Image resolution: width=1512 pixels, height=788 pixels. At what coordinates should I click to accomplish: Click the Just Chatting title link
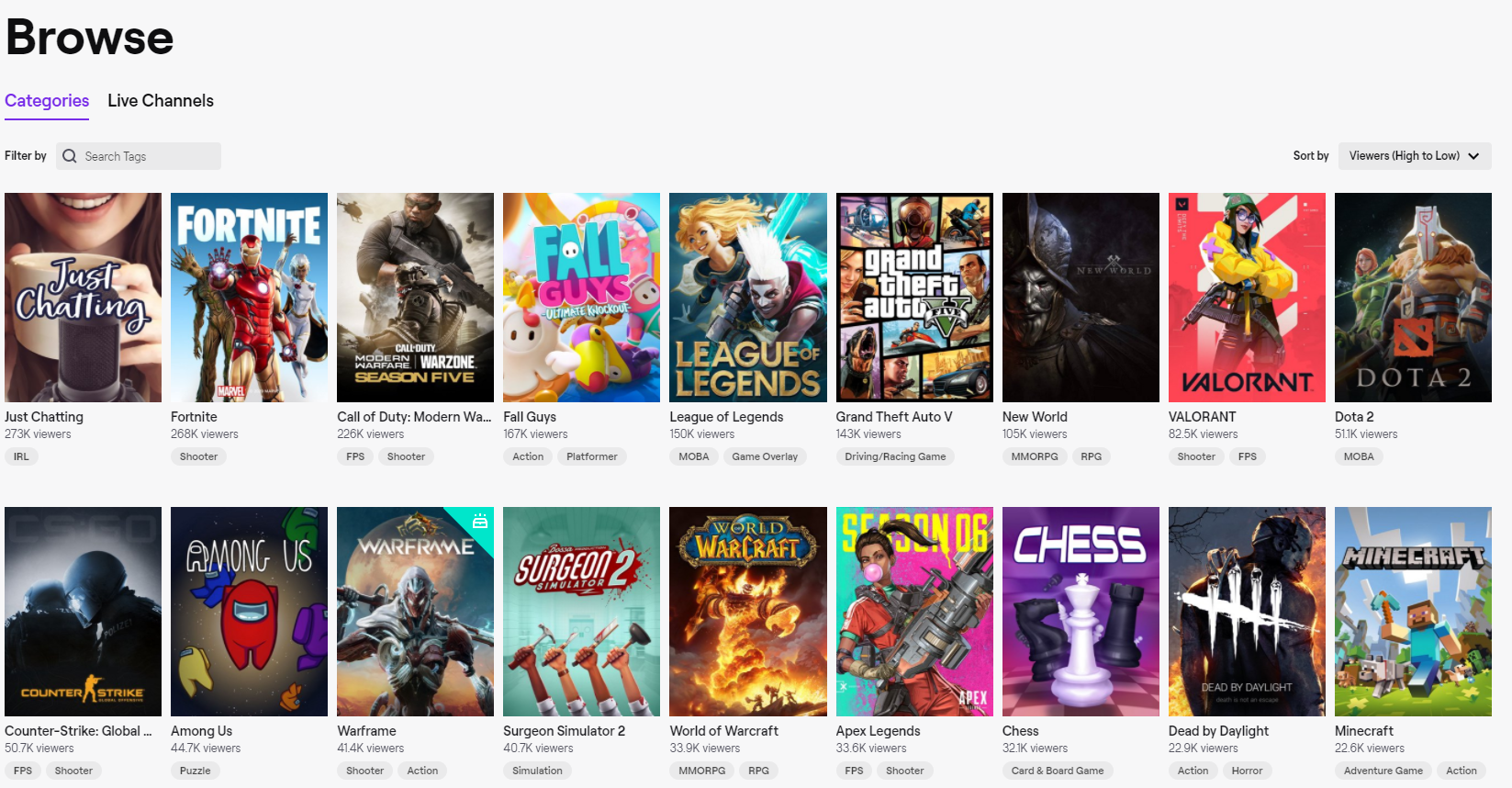click(x=44, y=417)
